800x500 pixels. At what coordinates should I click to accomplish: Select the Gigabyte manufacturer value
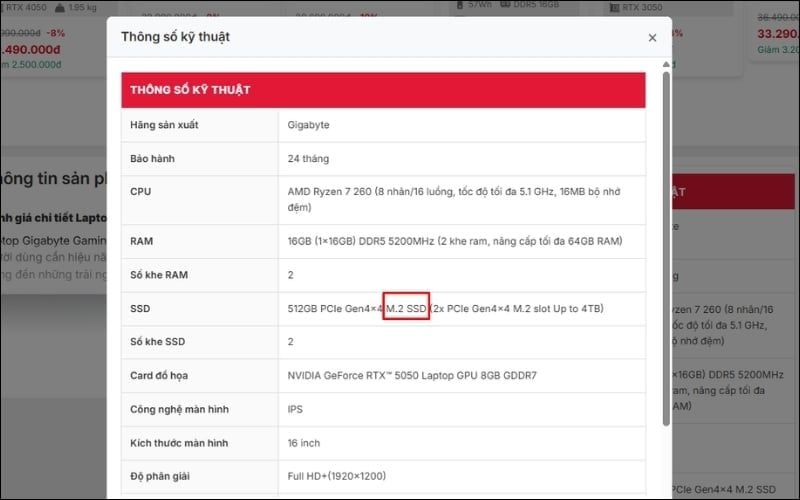[x=308, y=125]
